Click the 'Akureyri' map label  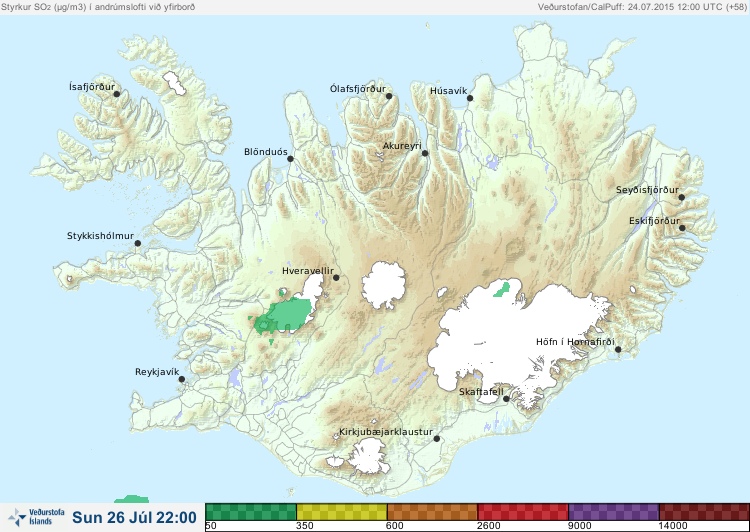[402, 146]
